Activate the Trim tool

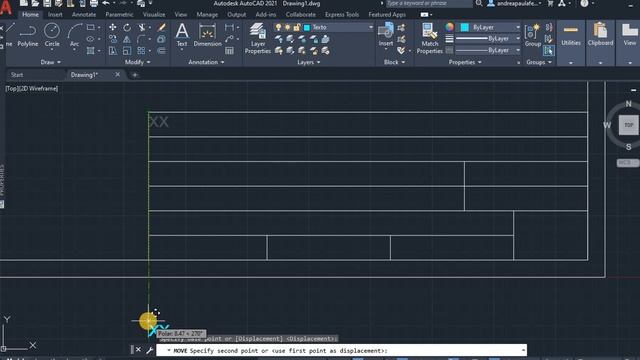[x=142, y=27]
